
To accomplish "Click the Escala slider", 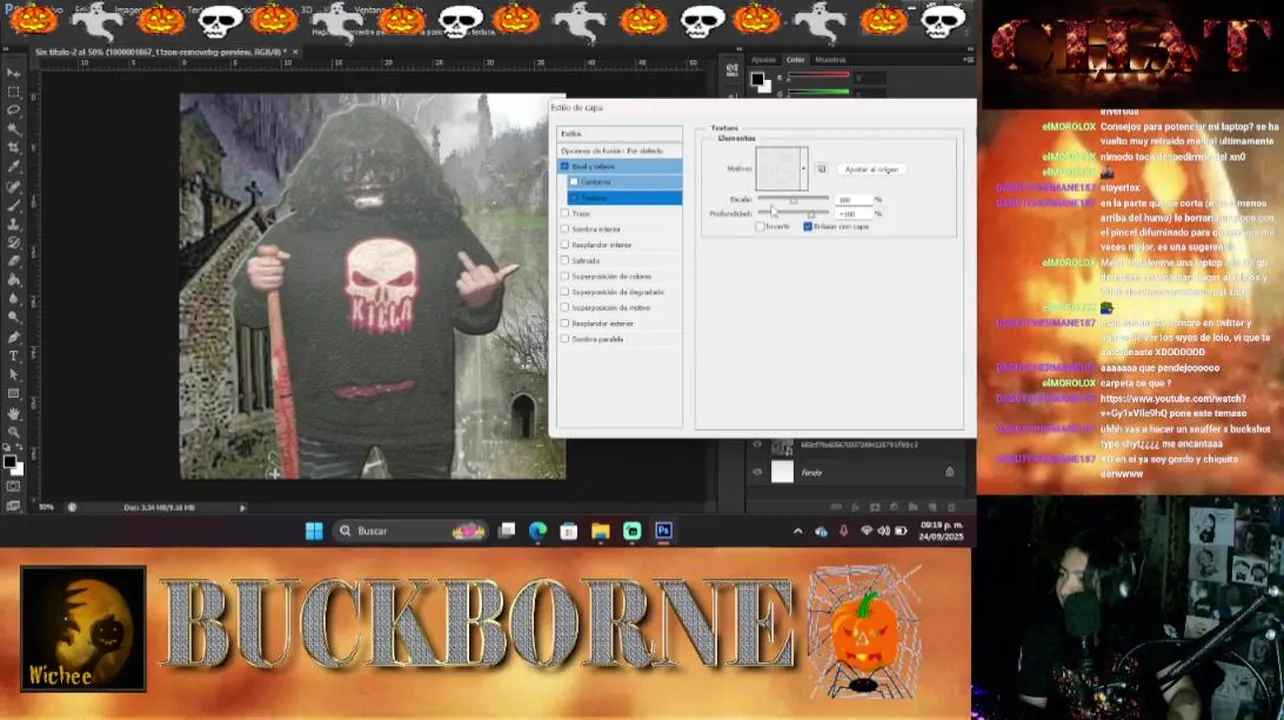I will (793, 200).
